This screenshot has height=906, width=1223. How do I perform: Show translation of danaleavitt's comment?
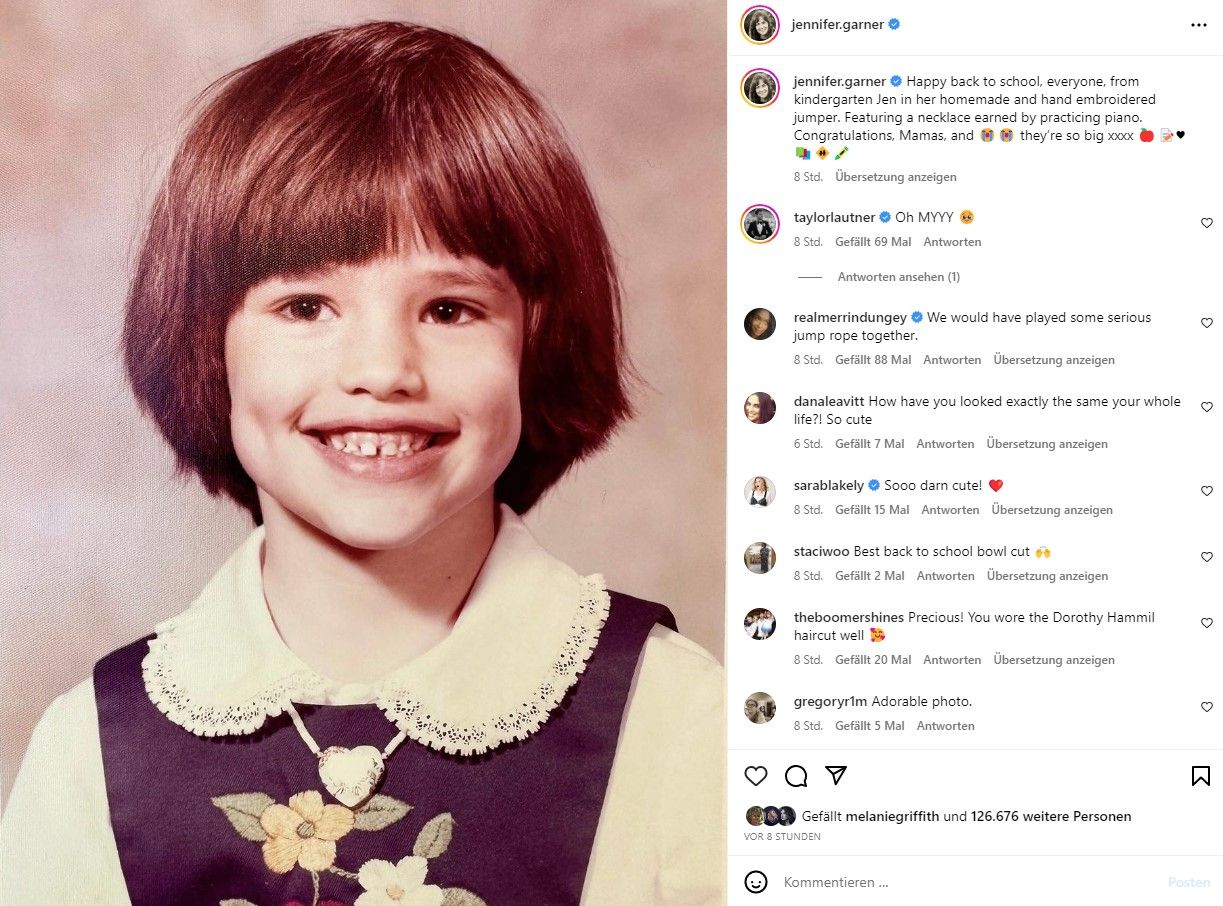coord(1047,444)
